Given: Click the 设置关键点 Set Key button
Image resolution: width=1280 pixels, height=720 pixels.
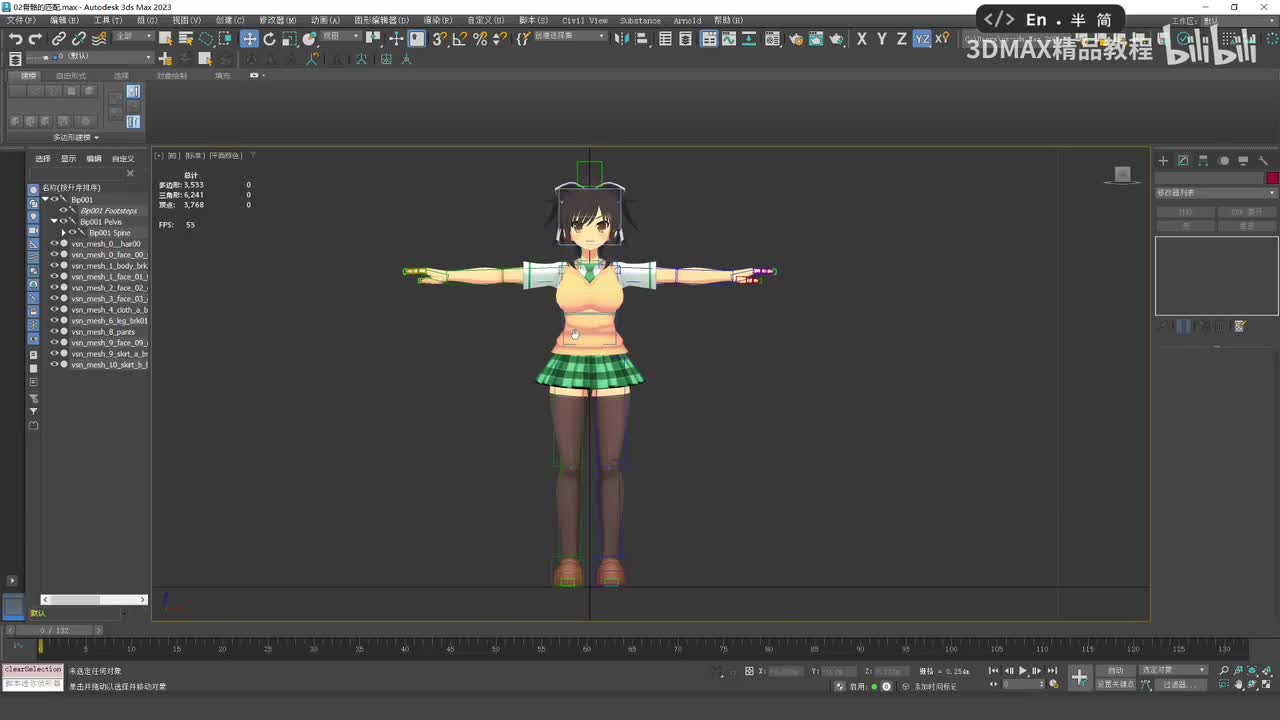Looking at the screenshot, I should [1116, 684].
